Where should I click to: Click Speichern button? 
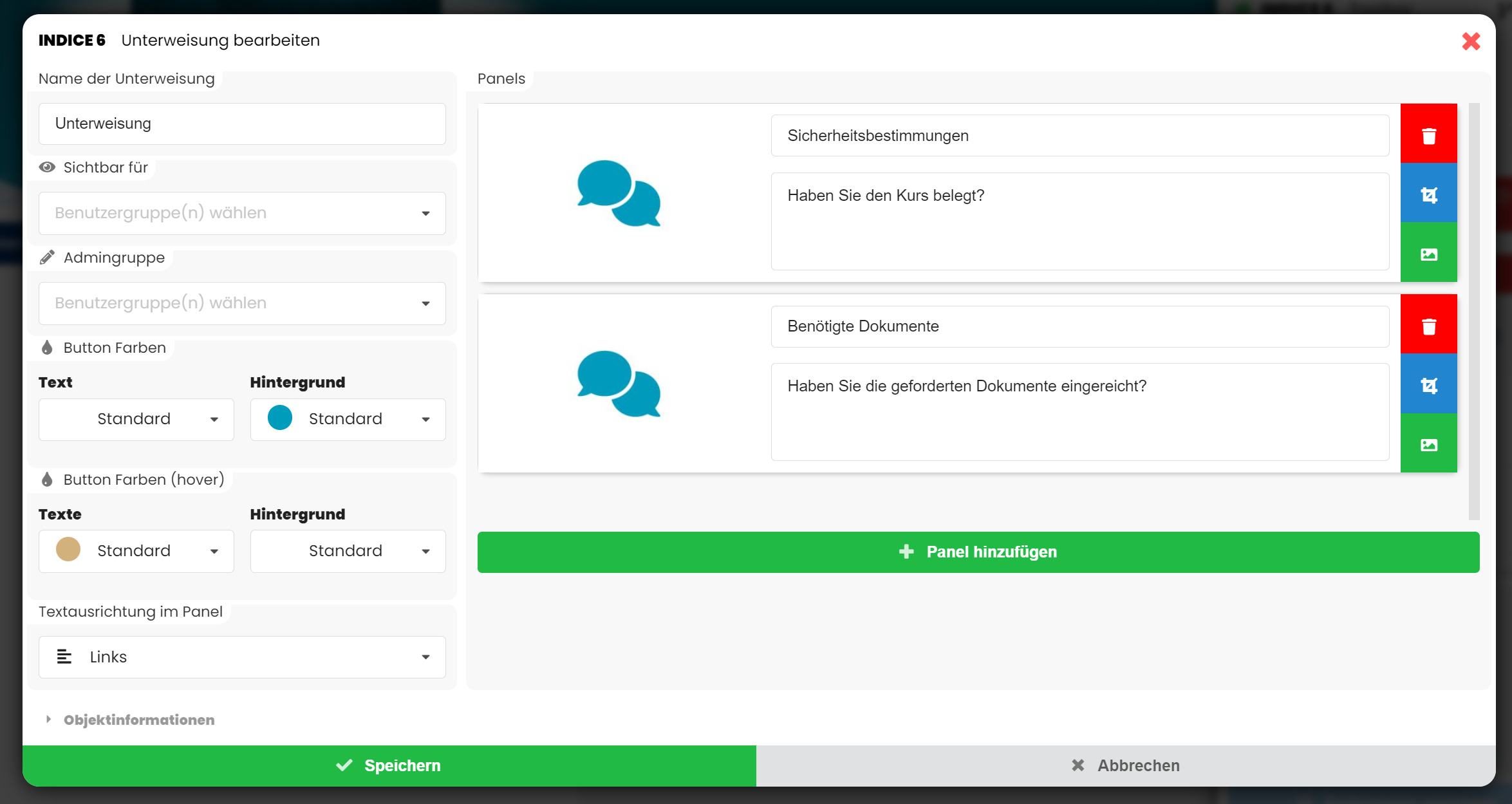coord(389,765)
